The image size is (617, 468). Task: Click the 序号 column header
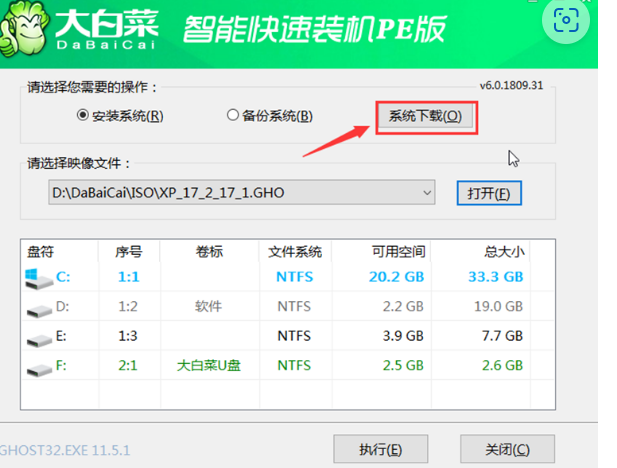click(x=129, y=251)
